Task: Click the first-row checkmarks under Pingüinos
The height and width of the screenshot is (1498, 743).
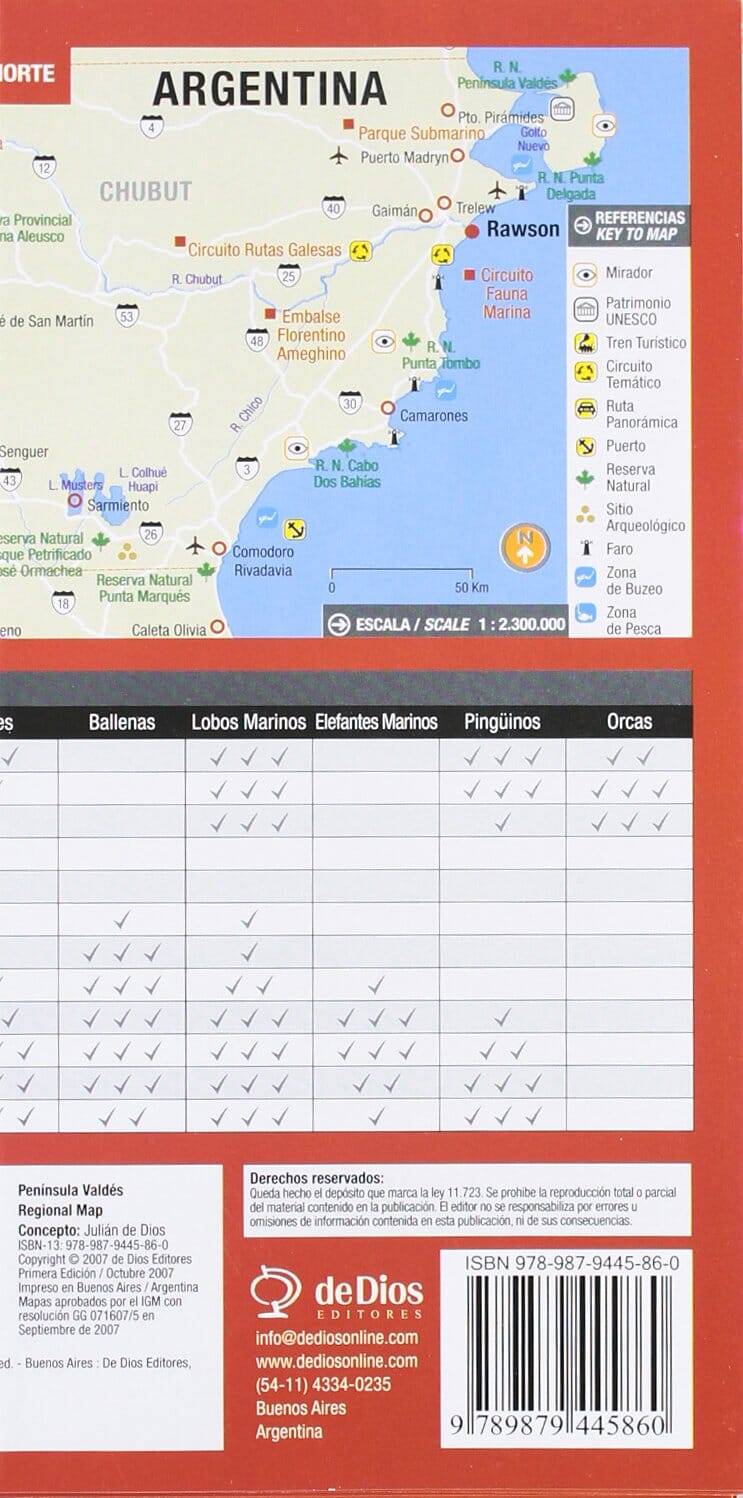Action: pos(502,757)
